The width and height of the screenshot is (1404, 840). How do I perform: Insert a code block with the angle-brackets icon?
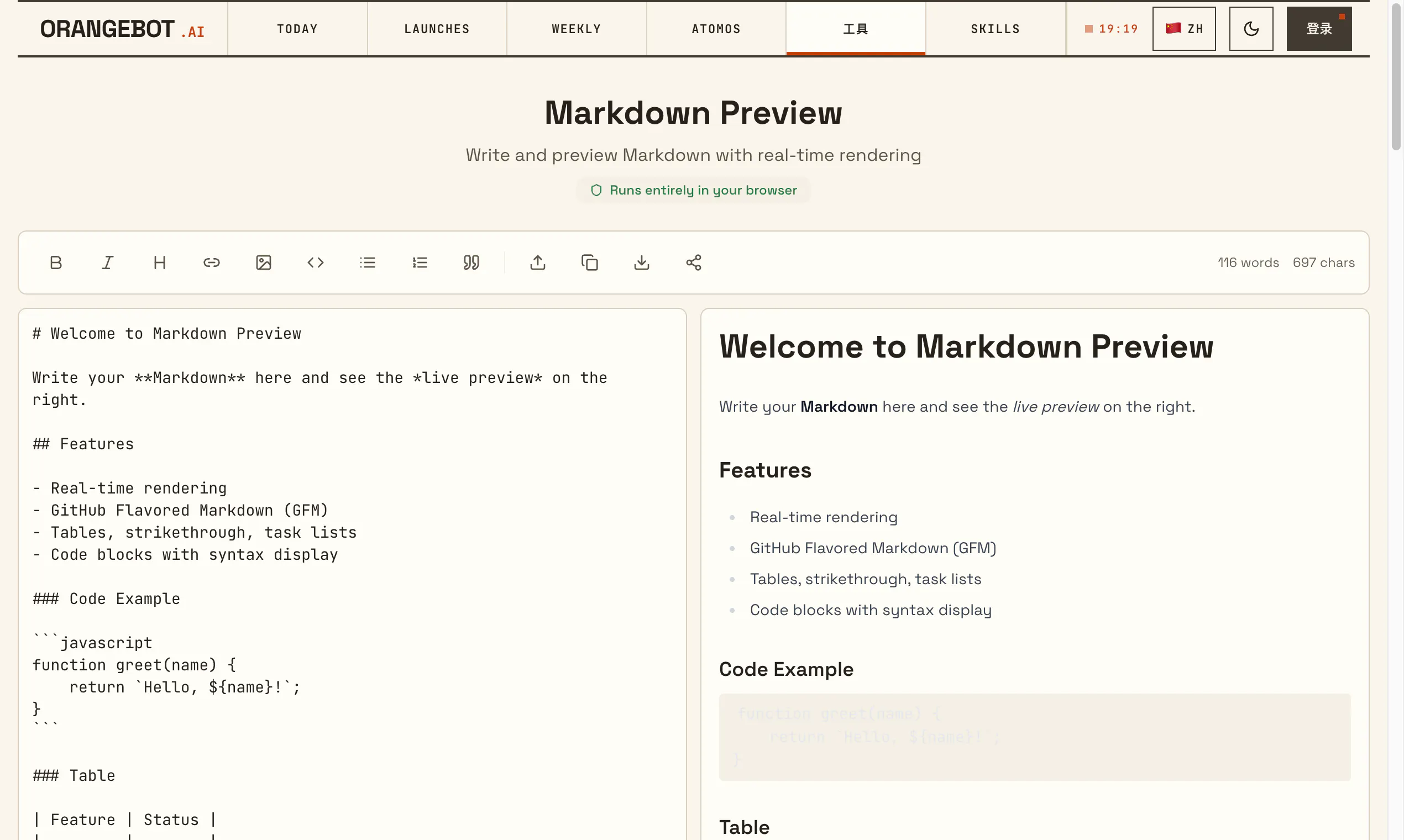pos(315,262)
